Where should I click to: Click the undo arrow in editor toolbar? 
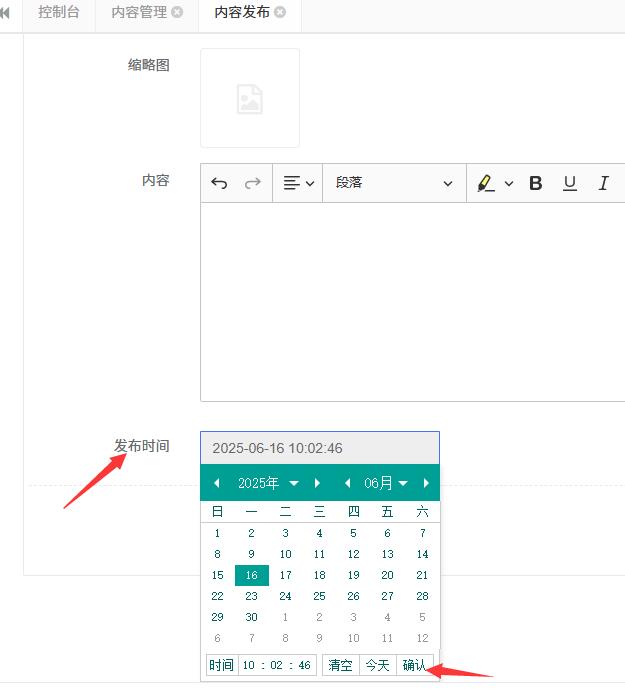(x=219, y=183)
